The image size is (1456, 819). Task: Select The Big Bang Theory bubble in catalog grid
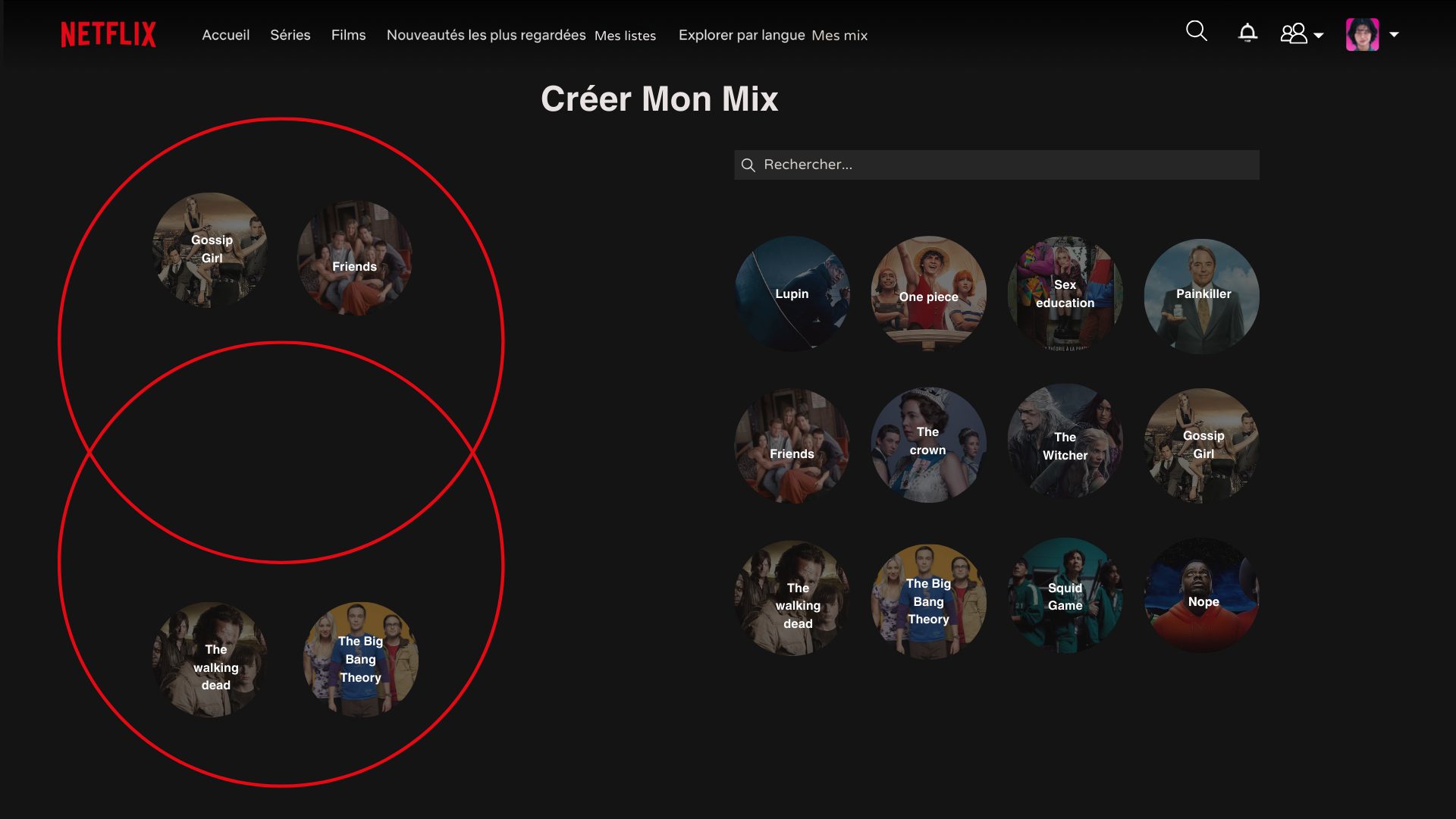pos(928,601)
